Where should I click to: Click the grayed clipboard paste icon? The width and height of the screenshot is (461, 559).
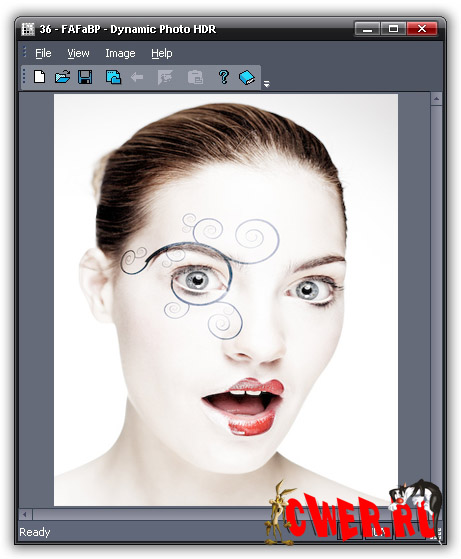coord(195,77)
